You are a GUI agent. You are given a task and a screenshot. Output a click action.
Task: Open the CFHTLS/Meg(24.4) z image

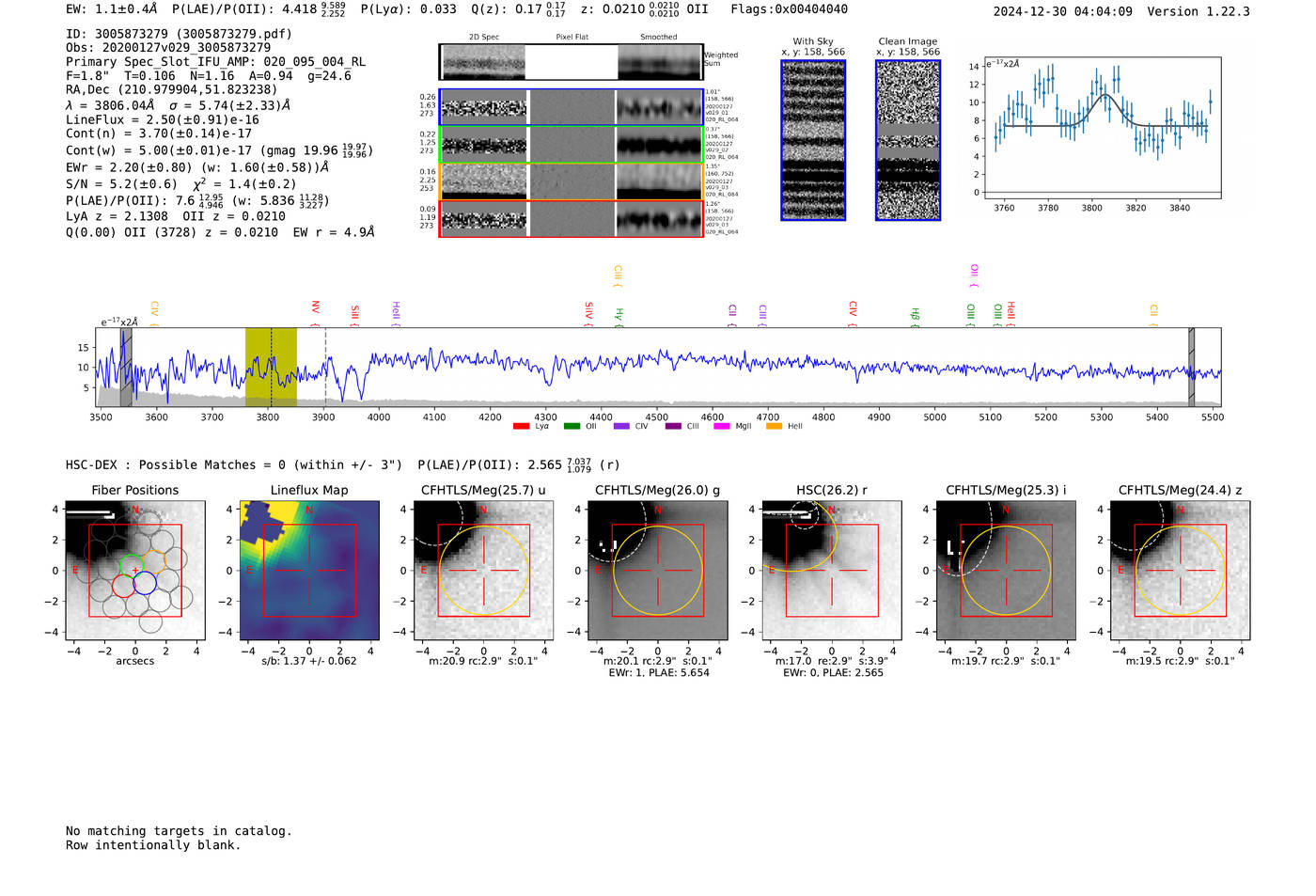click(x=1180, y=570)
